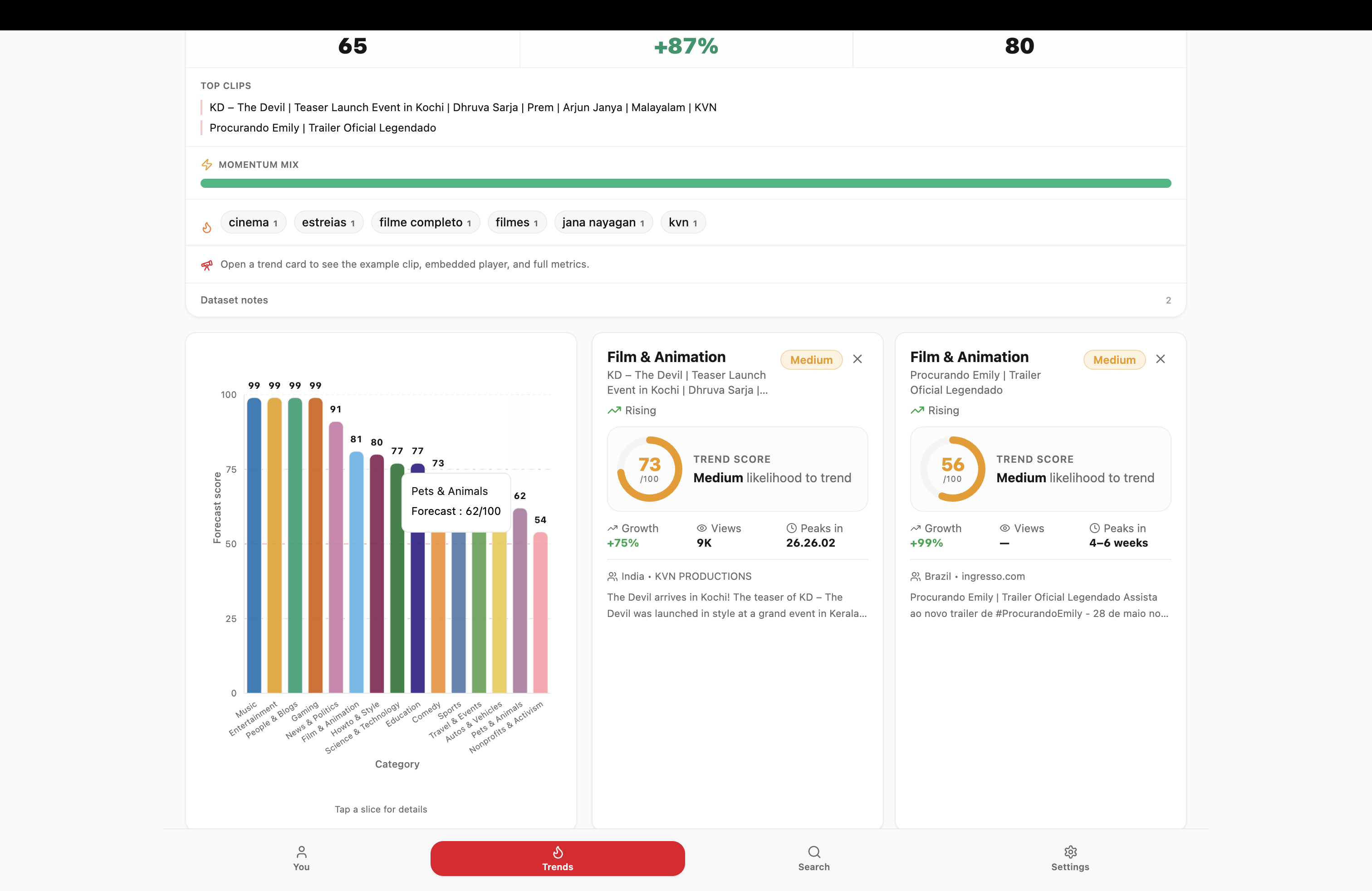This screenshot has height=891, width=1372.
Task: Open the Settings tab
Action: pos(1070,858)
